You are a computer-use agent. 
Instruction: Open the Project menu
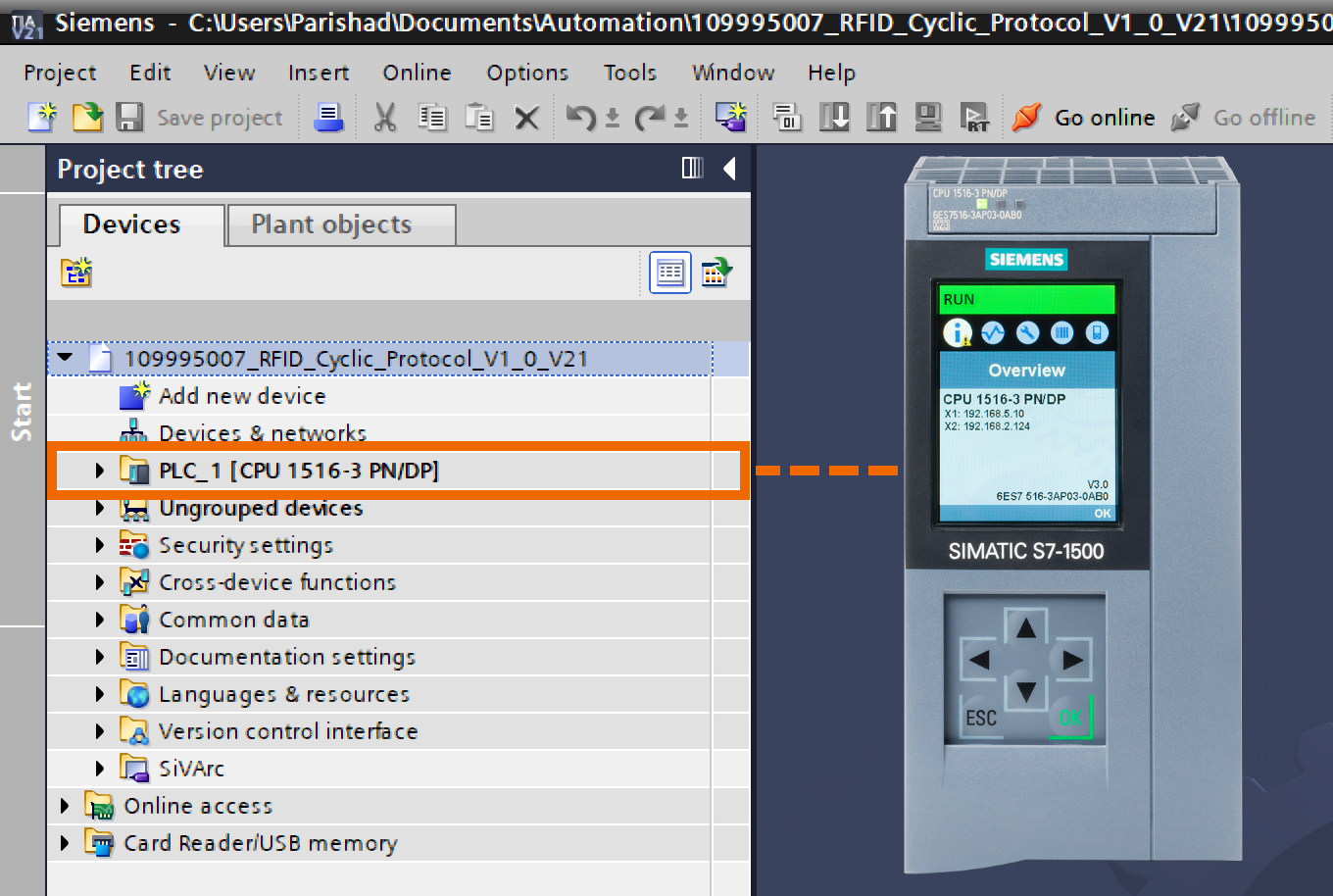60,73
